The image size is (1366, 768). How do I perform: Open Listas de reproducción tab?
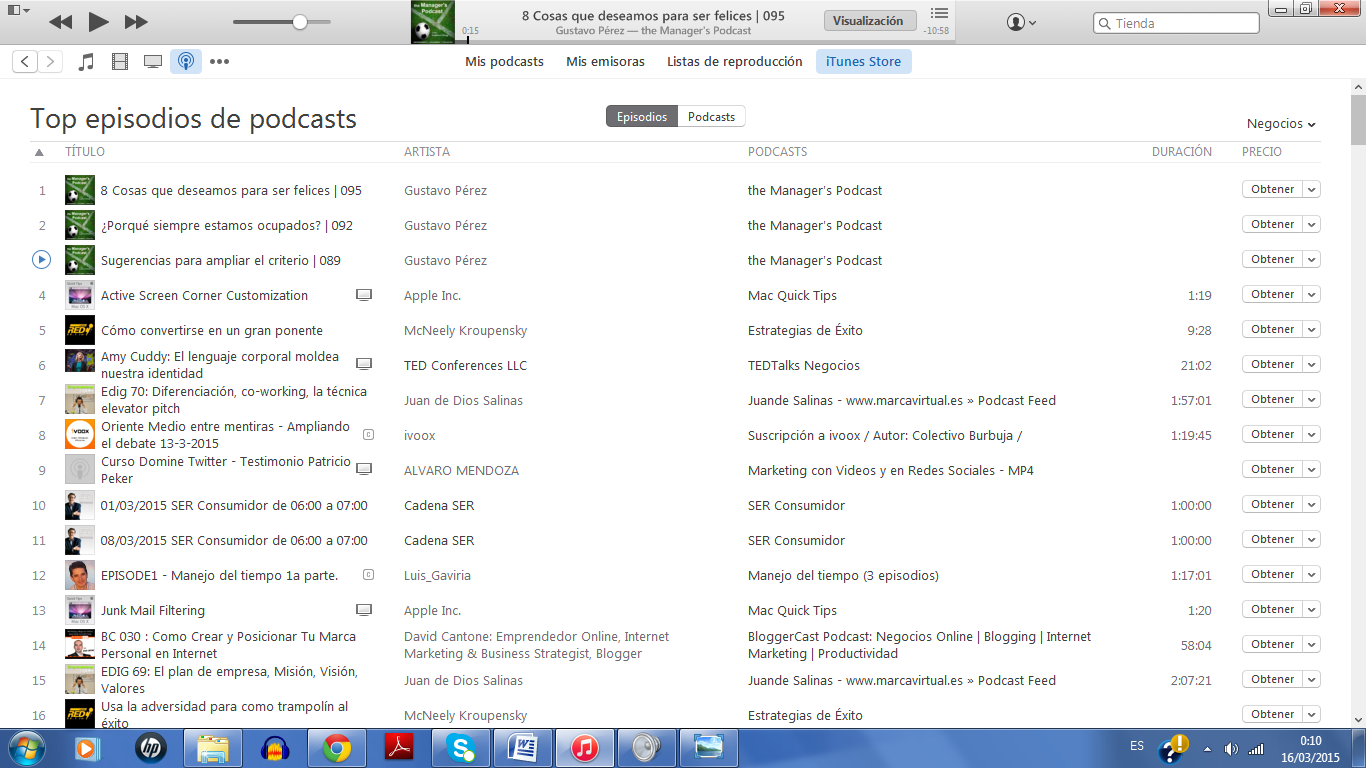coord(735,62)
